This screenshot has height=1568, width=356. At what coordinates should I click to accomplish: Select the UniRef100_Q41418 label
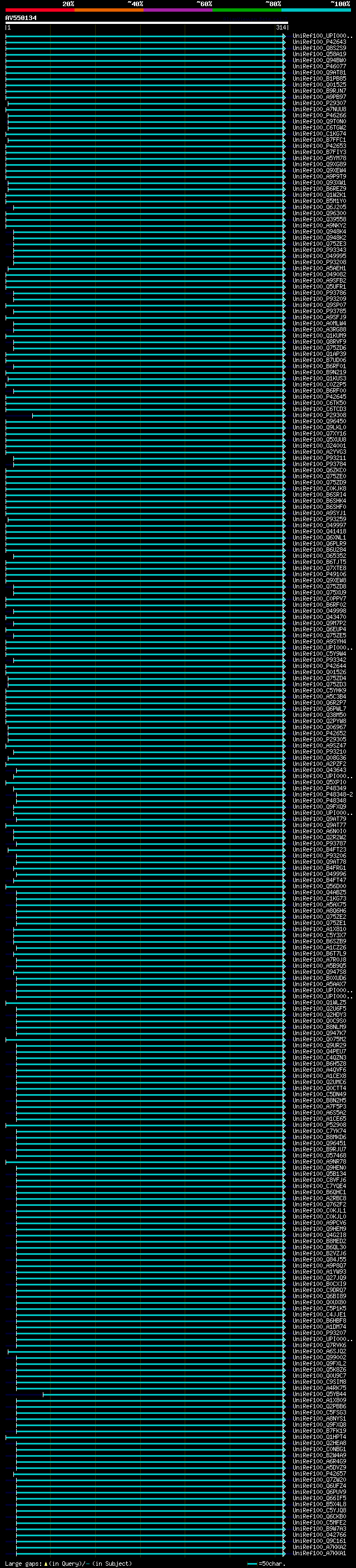tap(319, 532)
